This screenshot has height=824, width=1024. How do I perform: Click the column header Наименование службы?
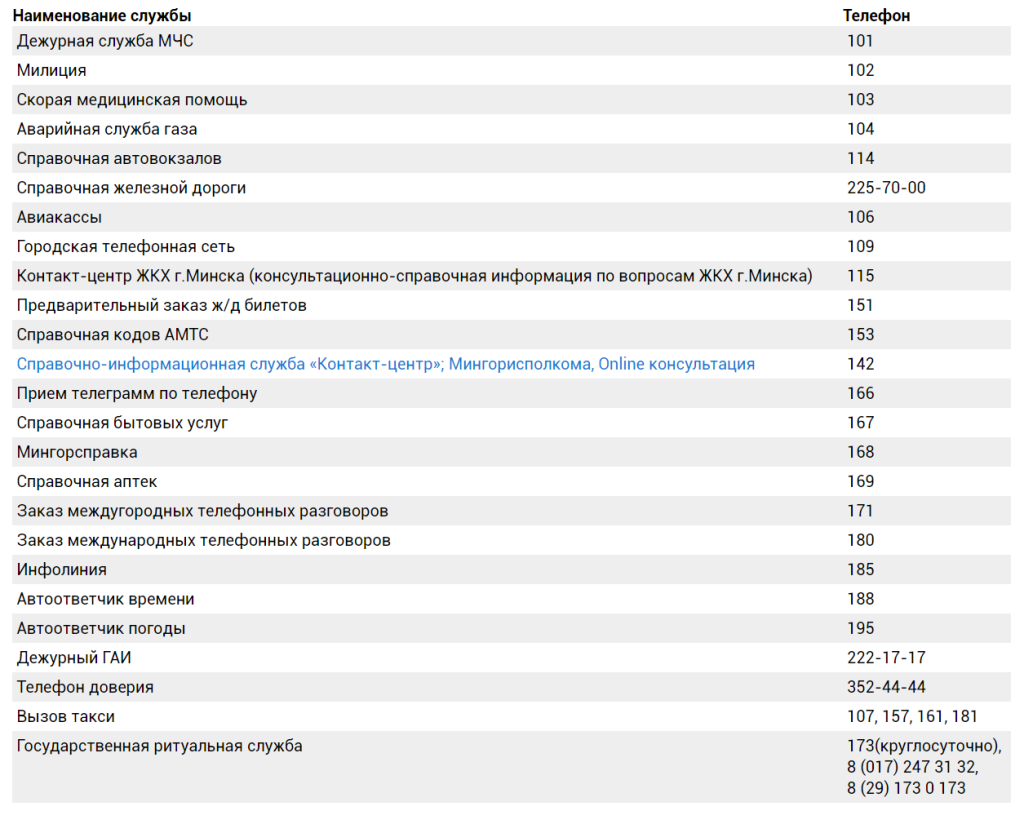click(x=102, y=15)
